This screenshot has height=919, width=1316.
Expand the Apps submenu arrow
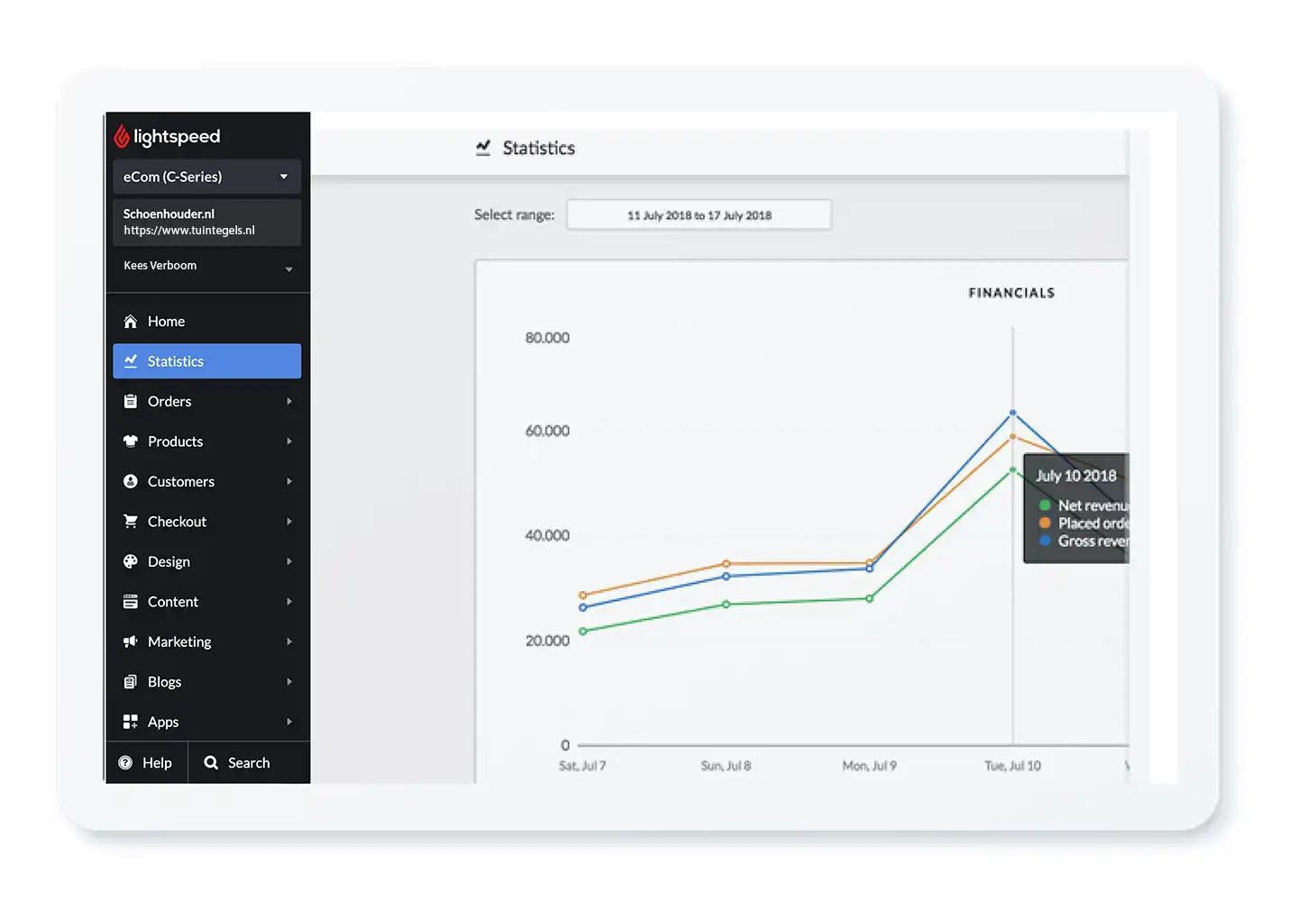coord(289,723)
